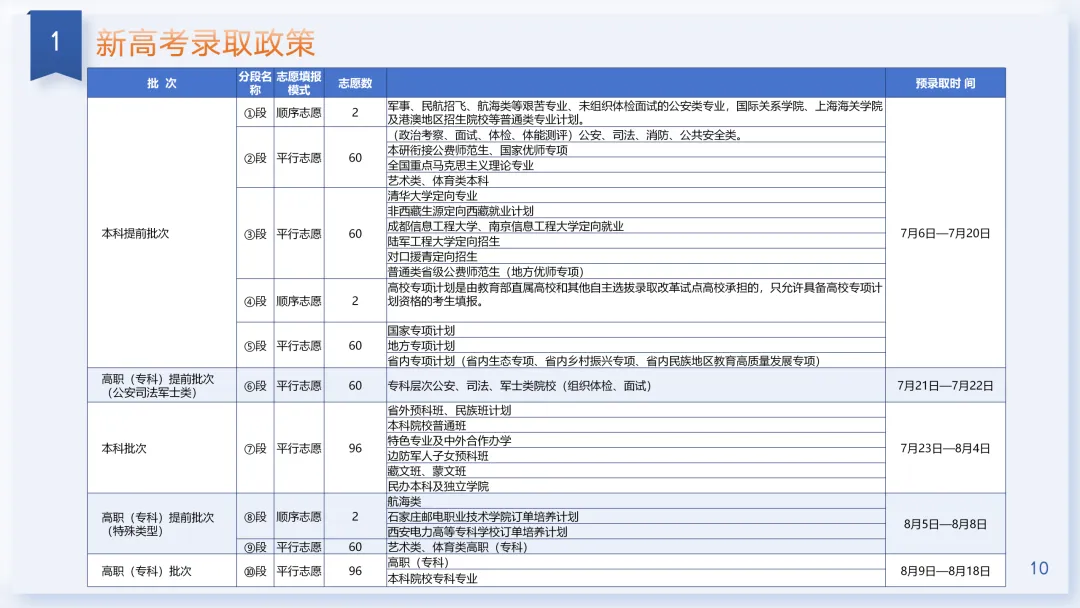Select the ⑨段 cell
The image size is (1080, 608).
[x=255, y=547]
